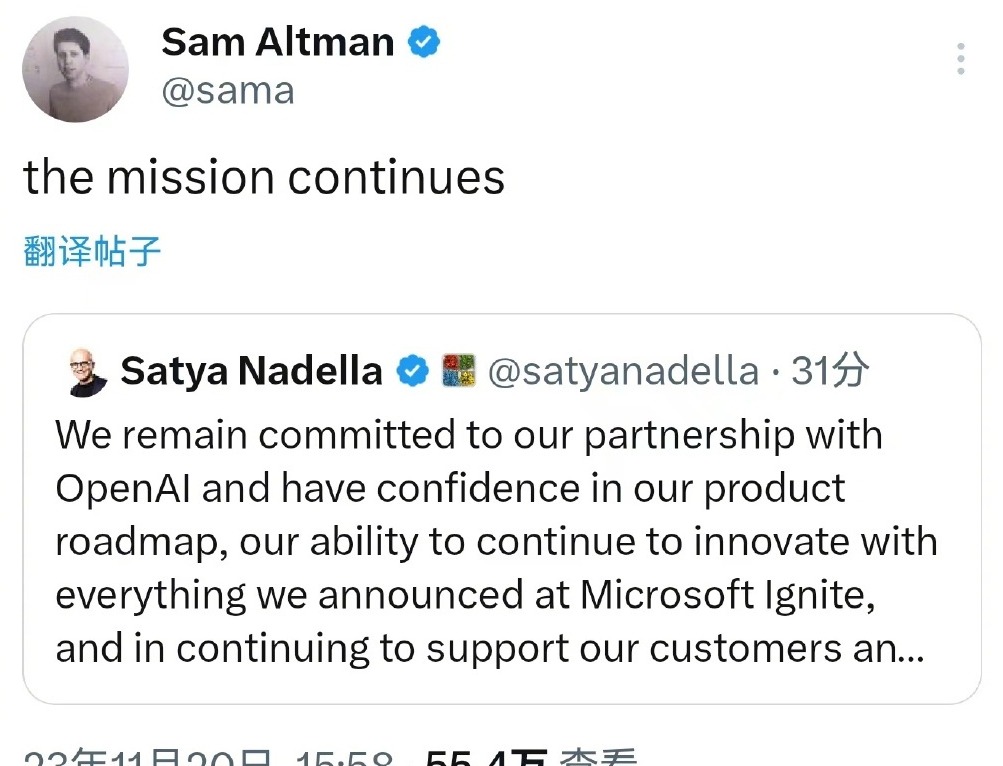Click the Microsoft logo affiliation badge
The height and width of the screenshot is (766, 1003).
tap(459, 371)
